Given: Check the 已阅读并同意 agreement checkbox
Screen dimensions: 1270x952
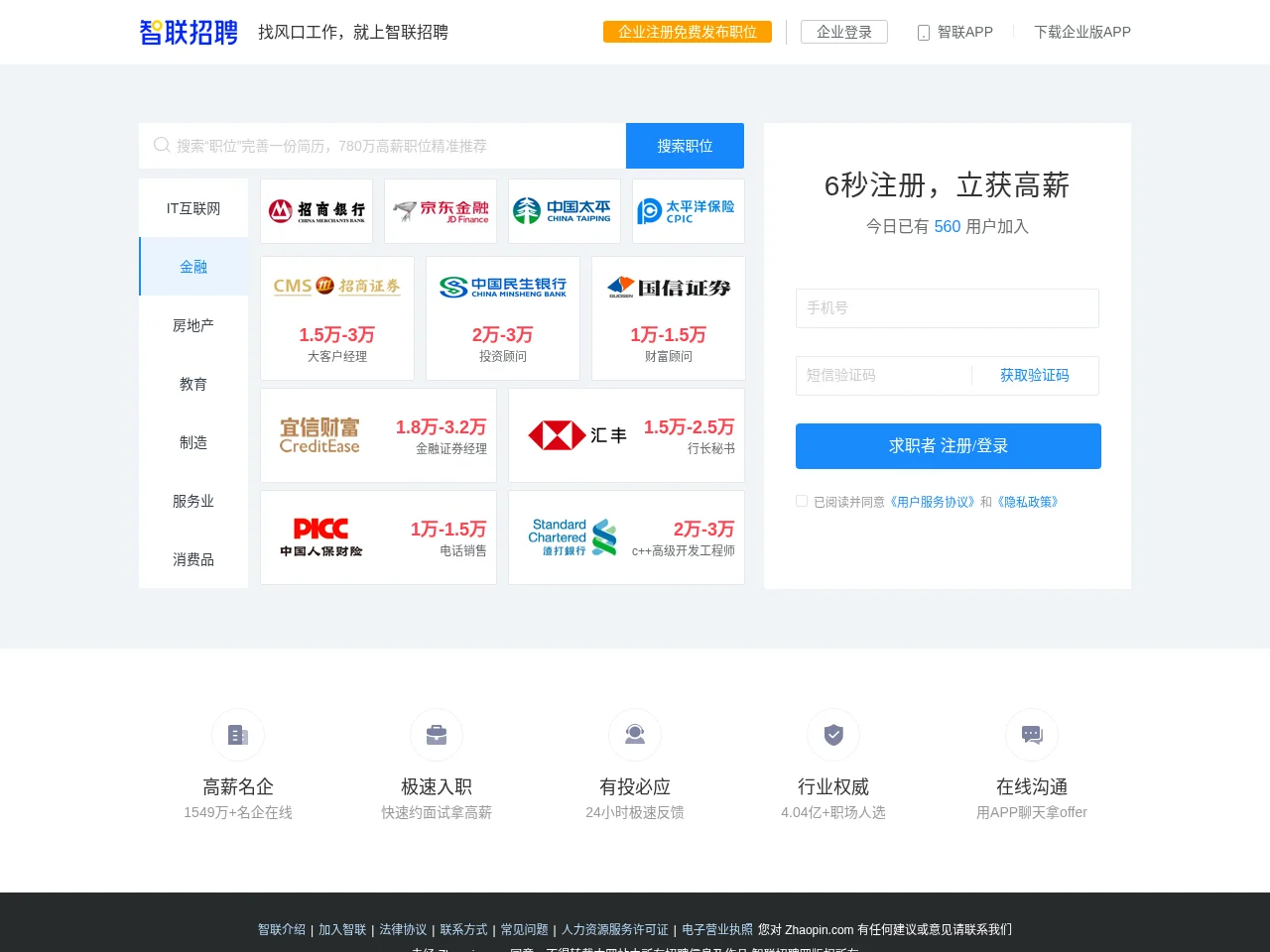Looking at the screenshot, I should pyautogui.click(x=802, y=501).
